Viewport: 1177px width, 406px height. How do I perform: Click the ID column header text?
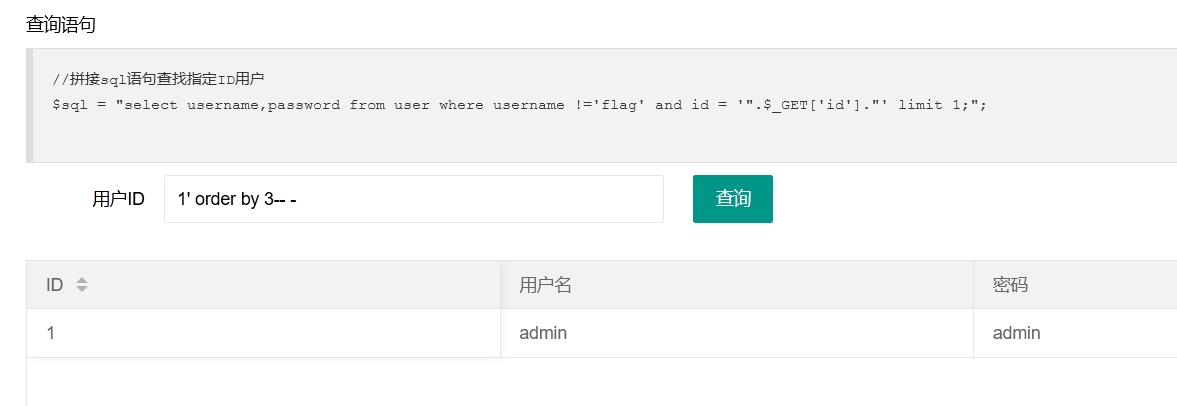pos(55,285)
